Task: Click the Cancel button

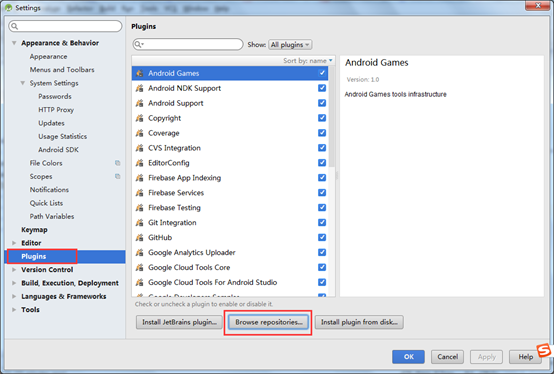Action: tap(447, 357)
